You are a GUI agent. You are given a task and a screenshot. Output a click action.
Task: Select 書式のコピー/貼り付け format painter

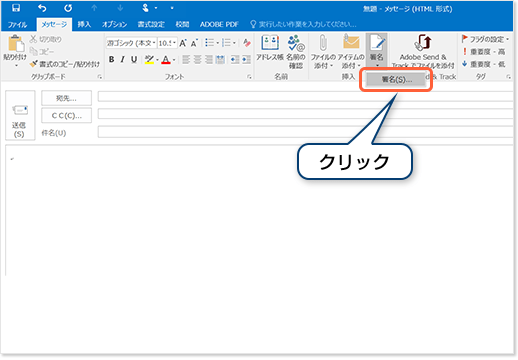(x=65, y=64)
